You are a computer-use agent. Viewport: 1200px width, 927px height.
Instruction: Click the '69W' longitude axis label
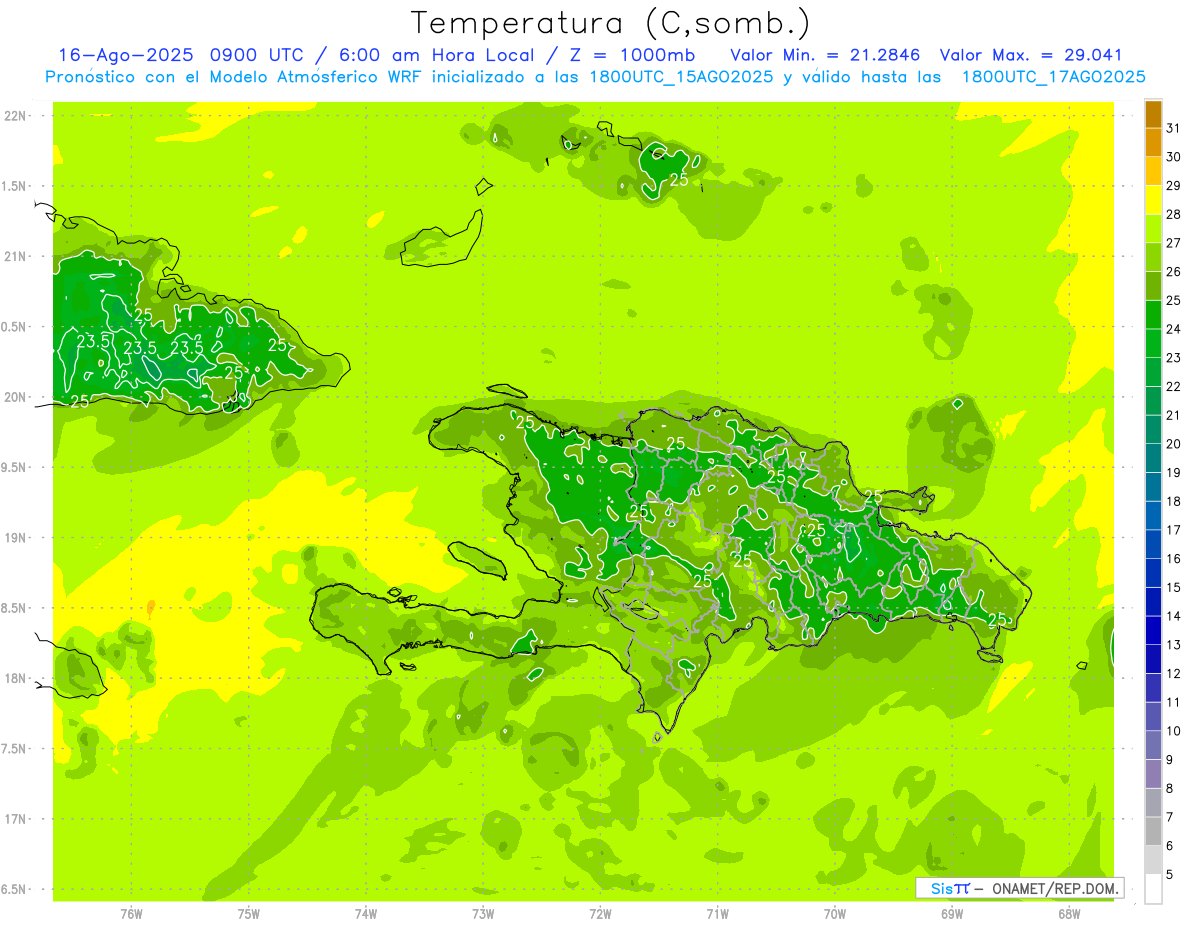coord(952,913)
